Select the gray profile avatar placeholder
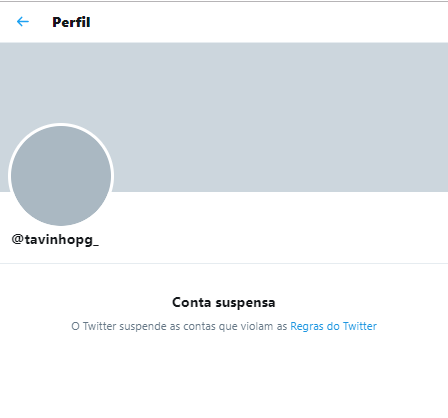Viewport: 448px width, 418px height. point(61,176)
